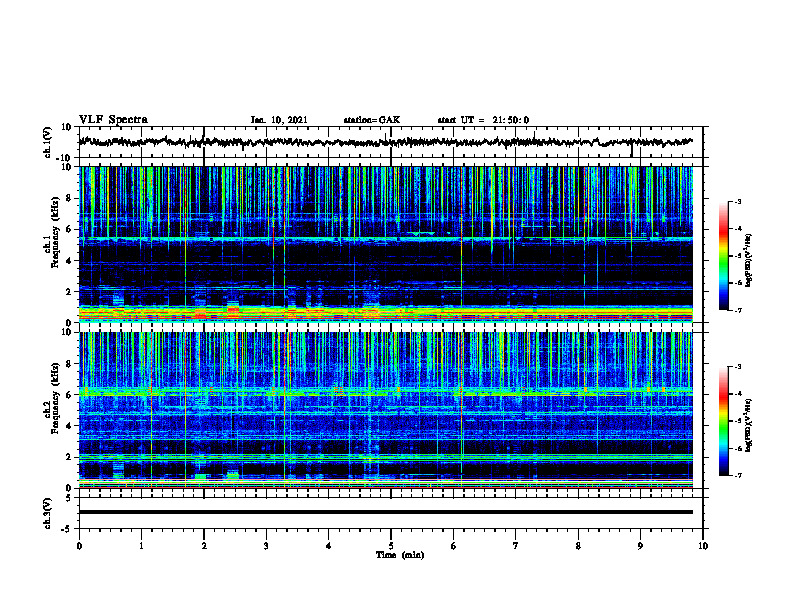792x612 pixels.
Task: Click the "8" kHz tick on ch.2 spectrogram
Action: (70, 364)
